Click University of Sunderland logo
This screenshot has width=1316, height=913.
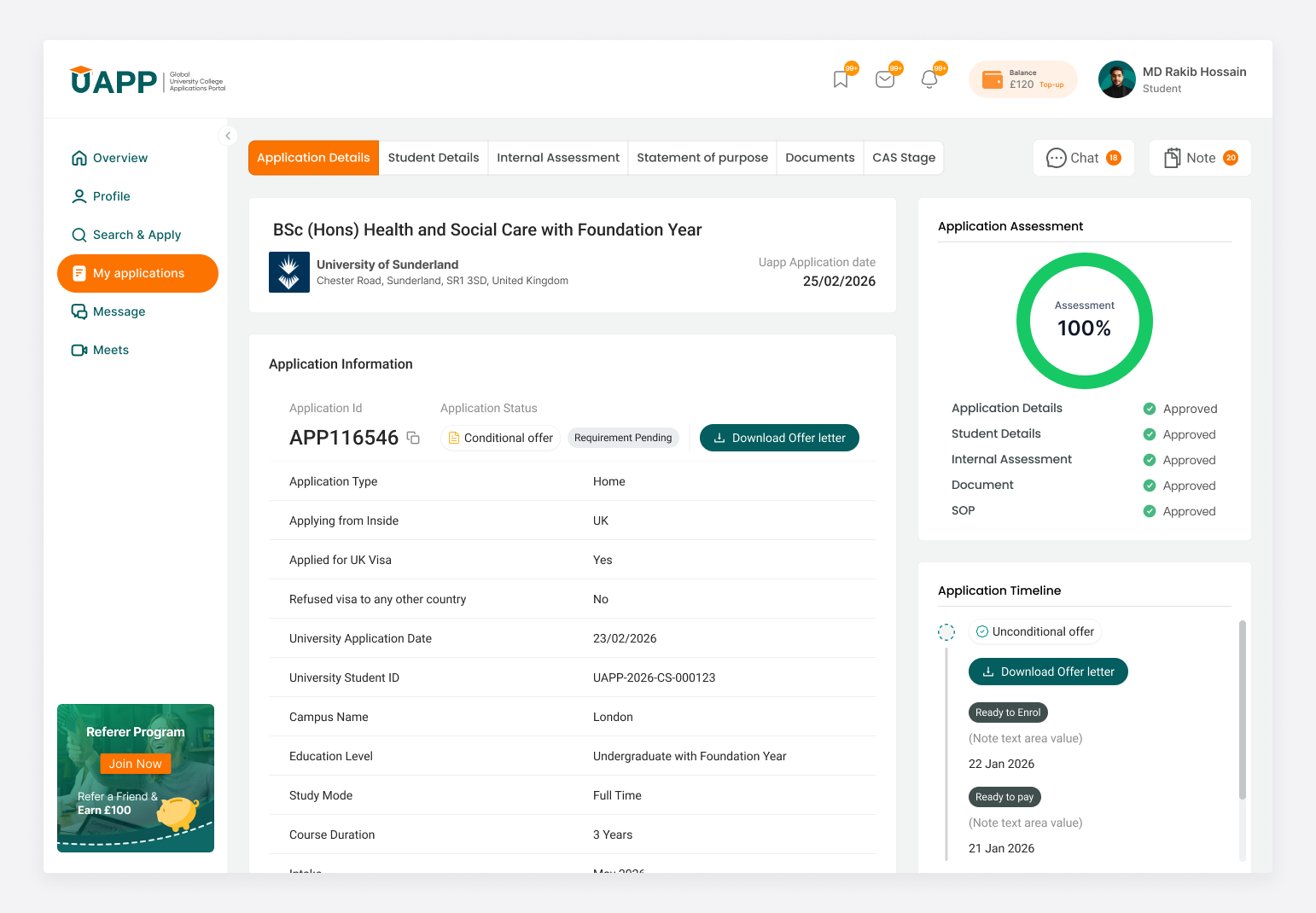click(289, 272)
